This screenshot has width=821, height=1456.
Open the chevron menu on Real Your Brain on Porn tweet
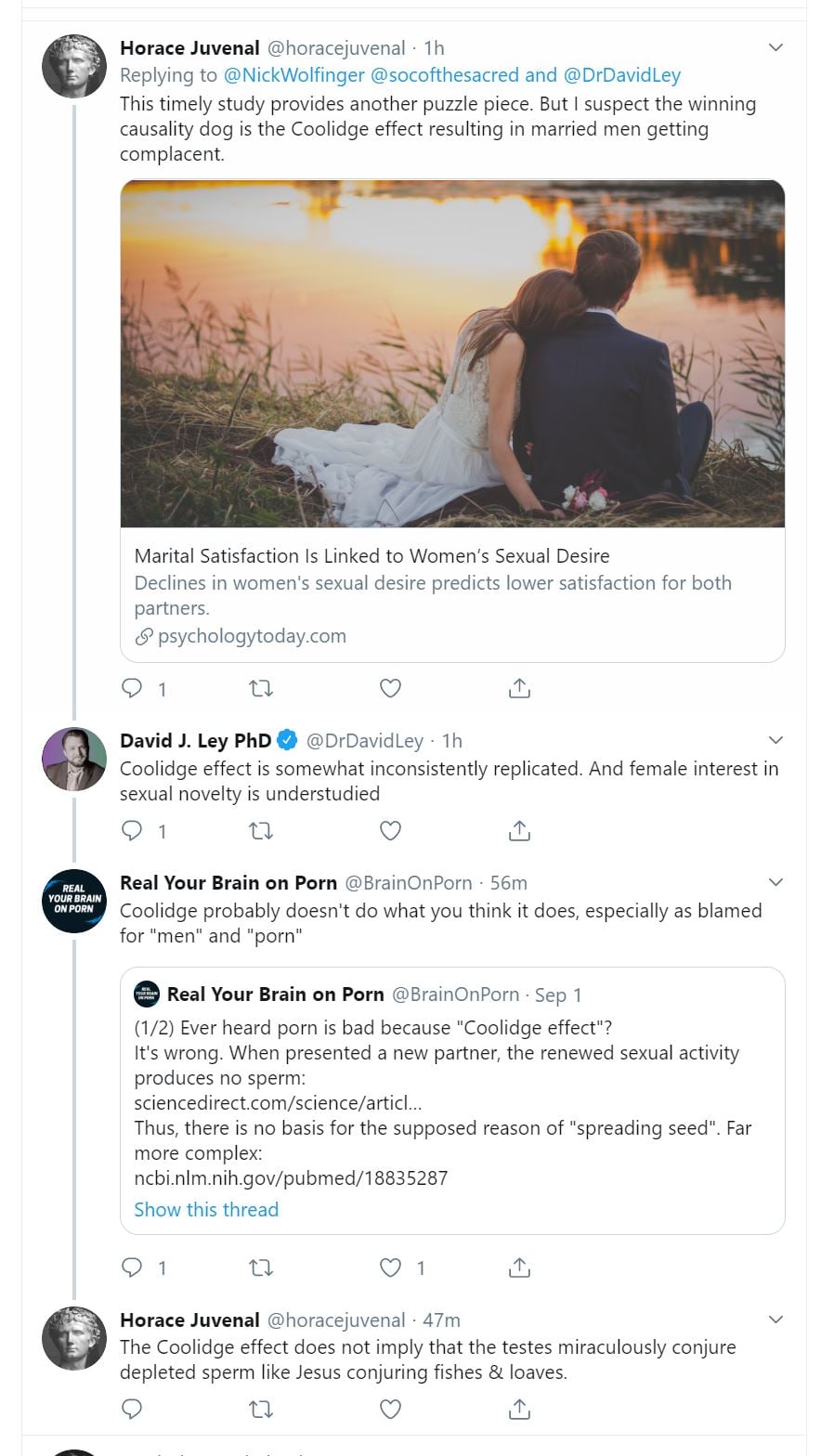click(775, 882)
